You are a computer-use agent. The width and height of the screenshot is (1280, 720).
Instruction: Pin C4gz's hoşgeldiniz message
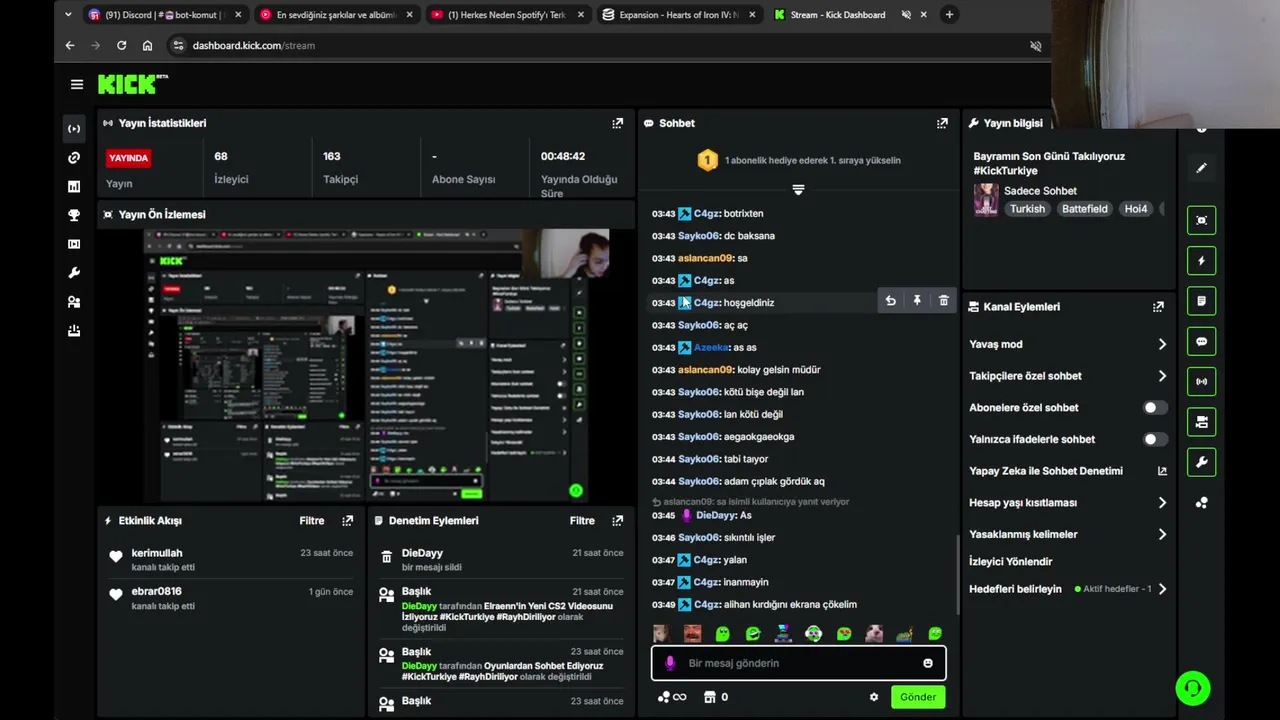coord(917,301)
